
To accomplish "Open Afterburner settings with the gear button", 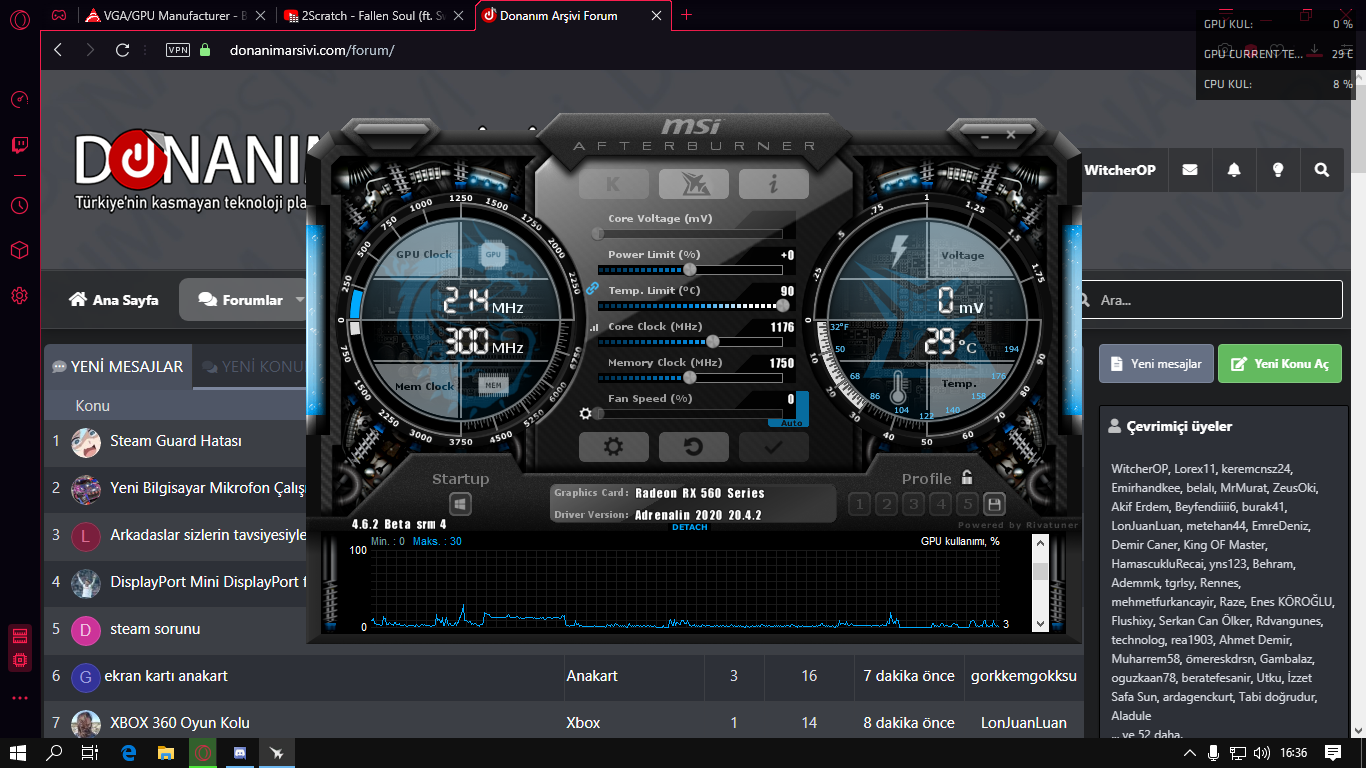I will pyautogui.click(x=613, y=447).
